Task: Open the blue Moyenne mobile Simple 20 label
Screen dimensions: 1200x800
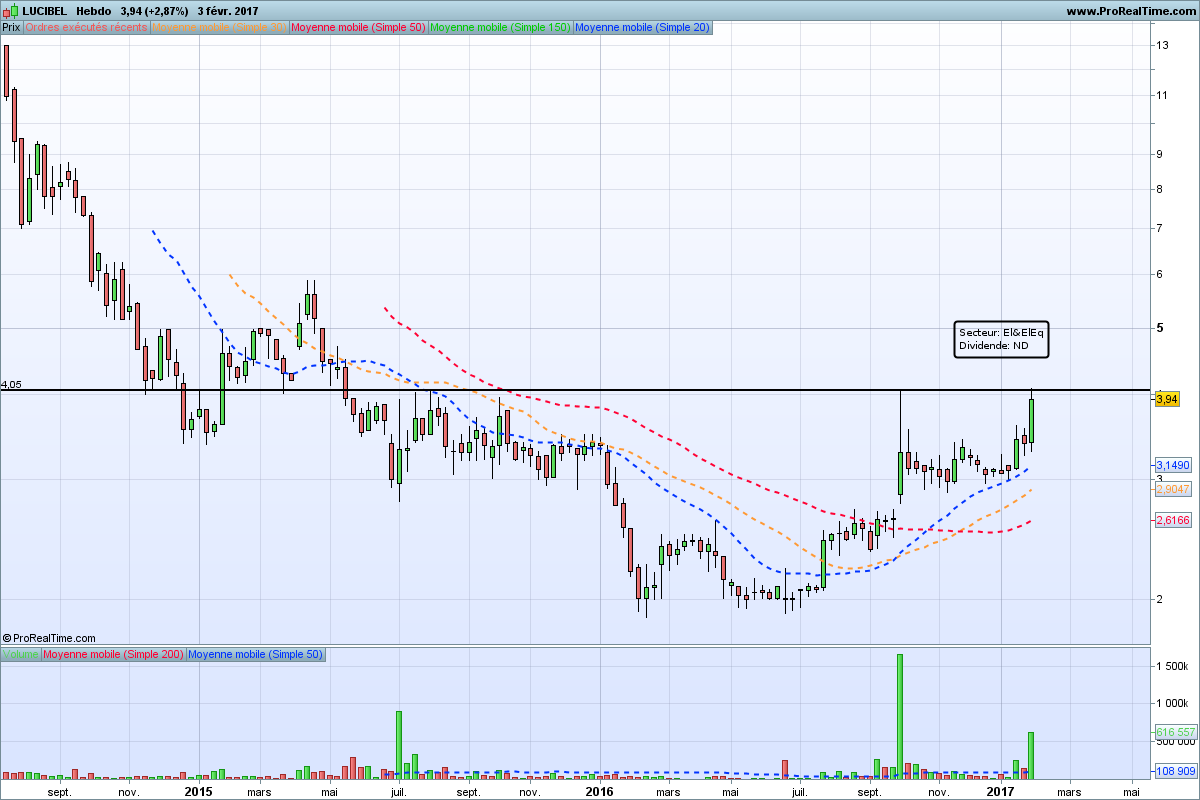Action: pyautogui.click(x=643, y=27)
